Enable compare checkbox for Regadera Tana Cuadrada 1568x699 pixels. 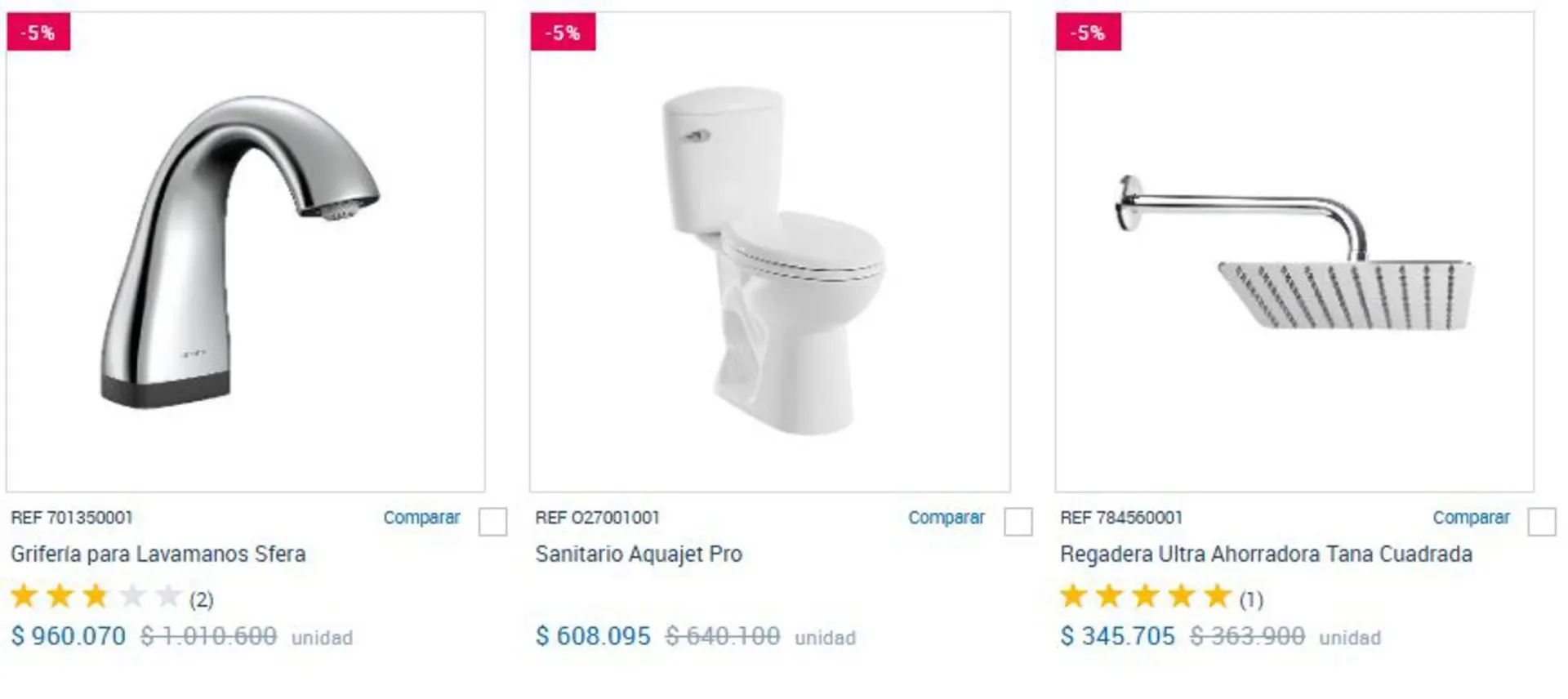pos(1542,522)
